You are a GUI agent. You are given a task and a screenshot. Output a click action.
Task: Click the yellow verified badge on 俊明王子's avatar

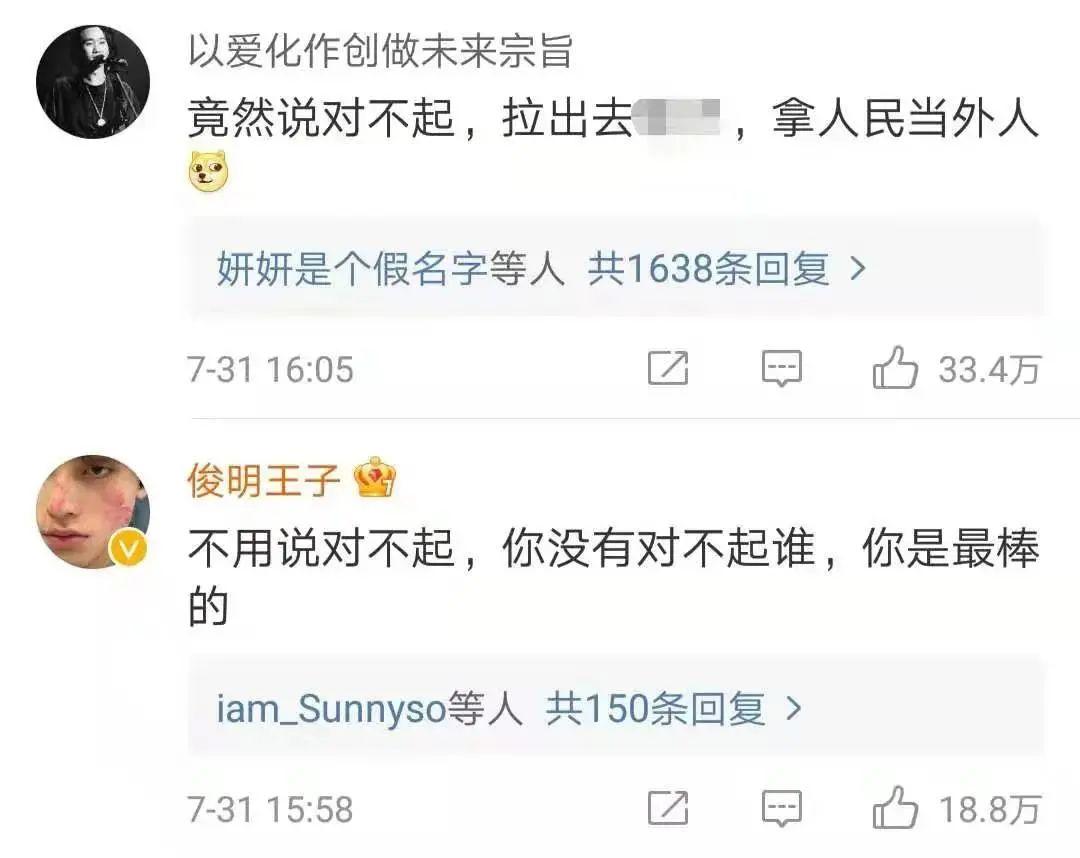133,547
